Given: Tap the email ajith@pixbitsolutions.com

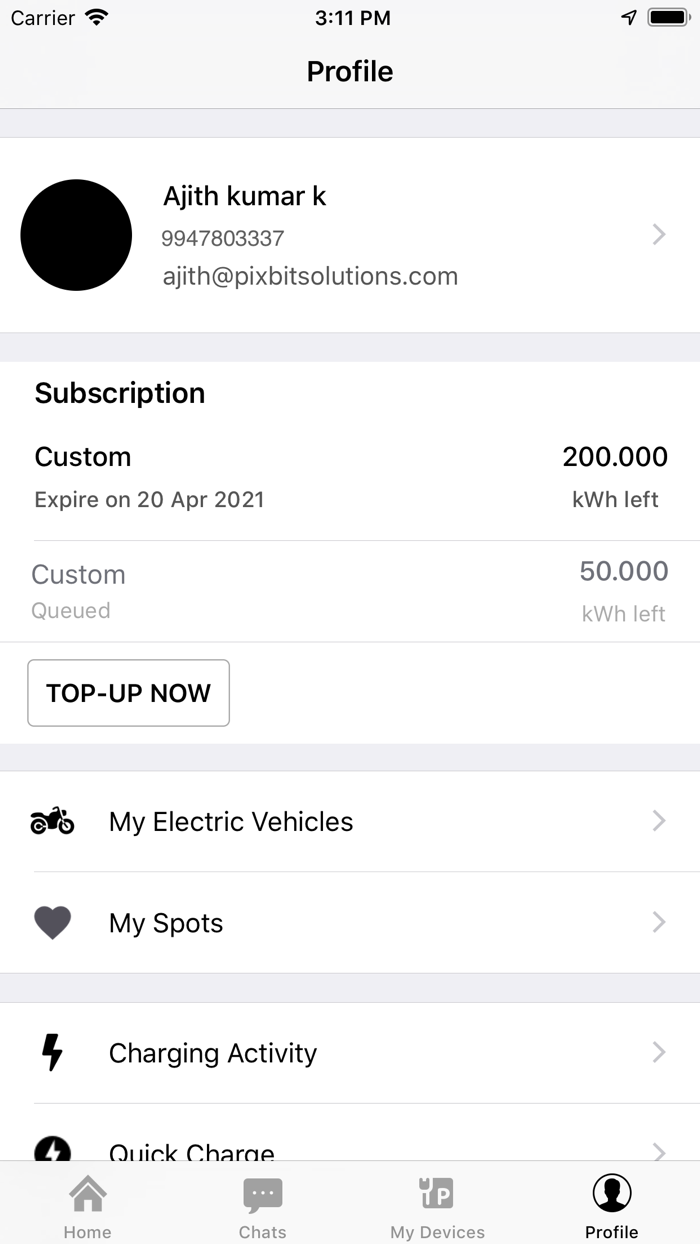Looking at the screenshot, I should coord(310,277).
